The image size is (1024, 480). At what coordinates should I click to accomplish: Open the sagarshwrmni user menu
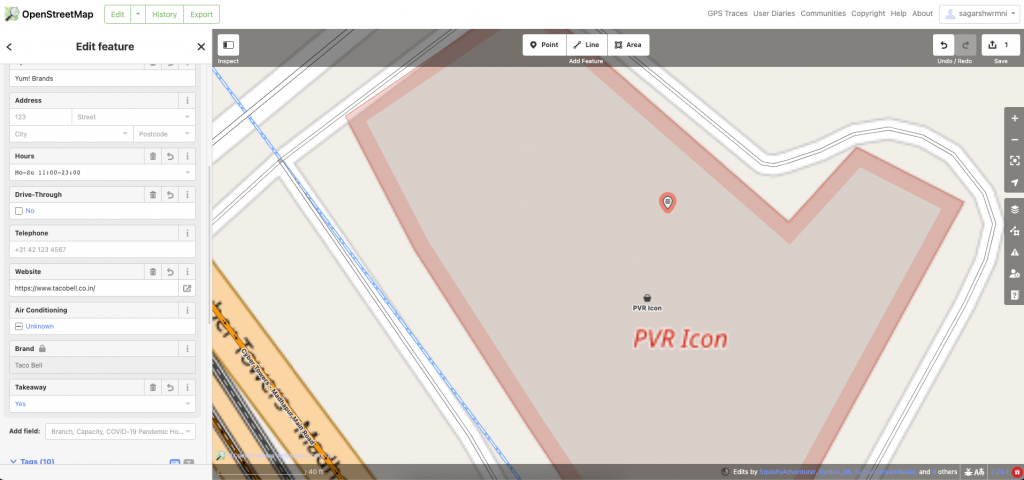978,14
